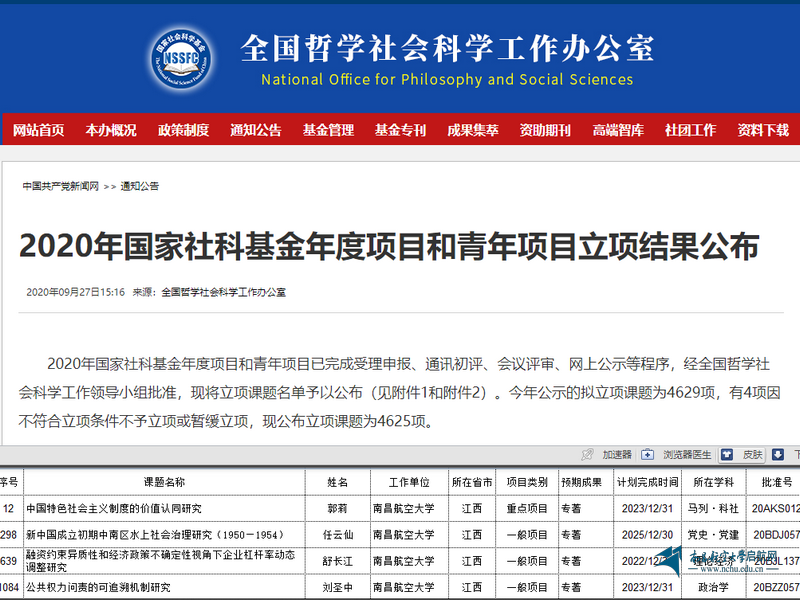Screen dimensions: 800x600
Task: Go to the 通知公告 notices section
Action: [x=256, y=130]
